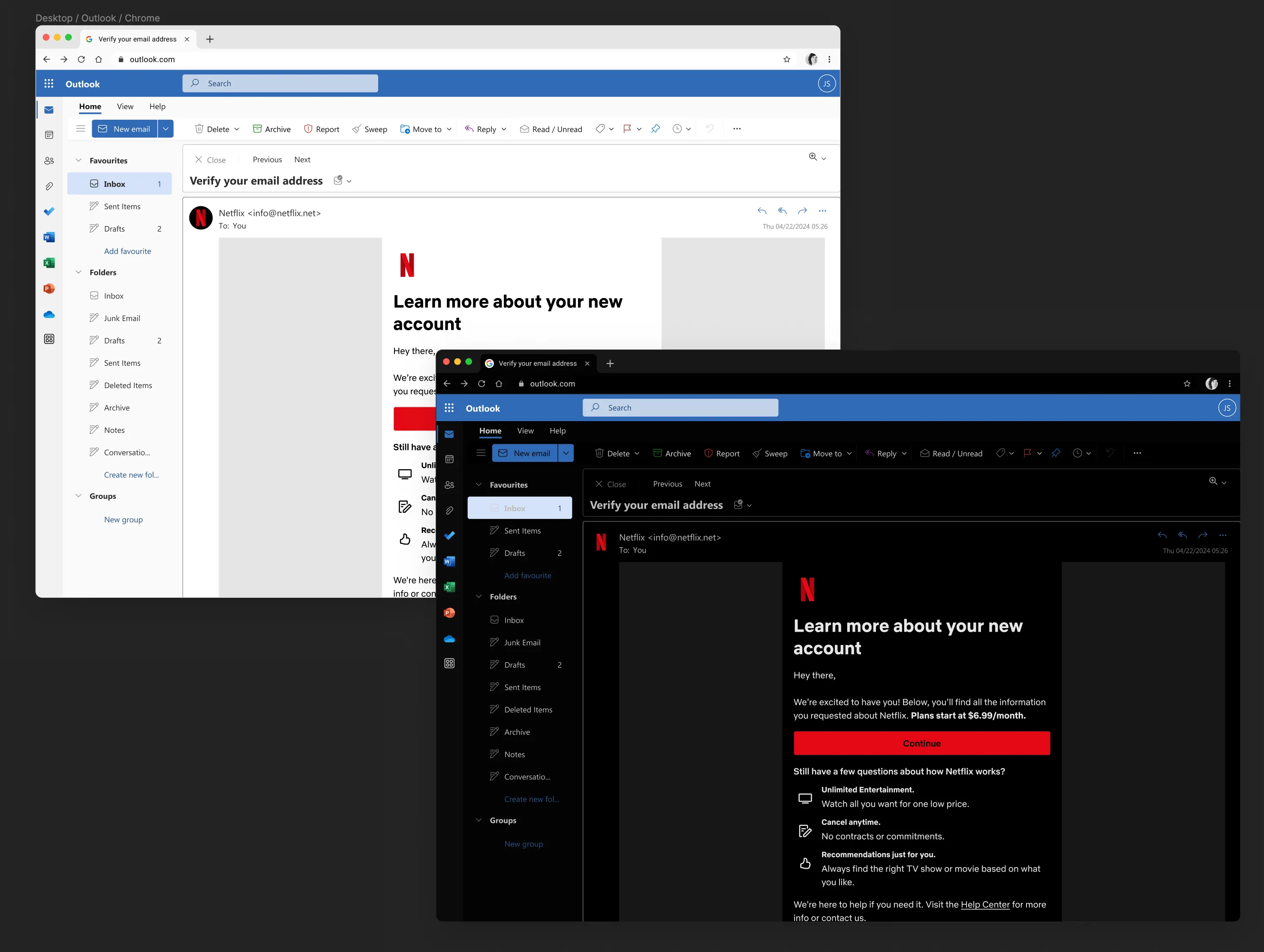Launch Word from the light window sidebar
This screenshot has height=952, width=1264.
49,237
